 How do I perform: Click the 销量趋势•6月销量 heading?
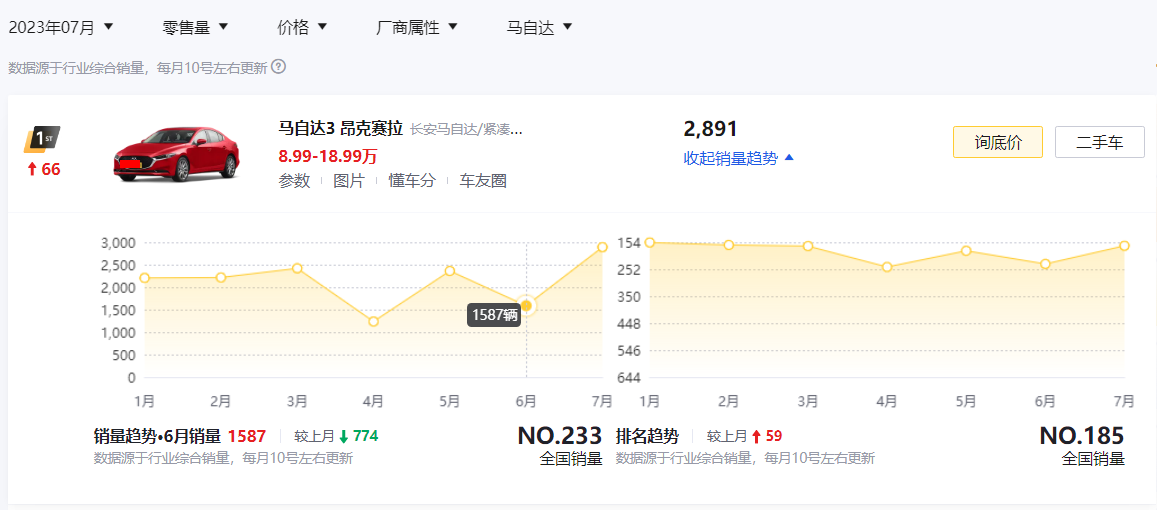click(157, 436)
